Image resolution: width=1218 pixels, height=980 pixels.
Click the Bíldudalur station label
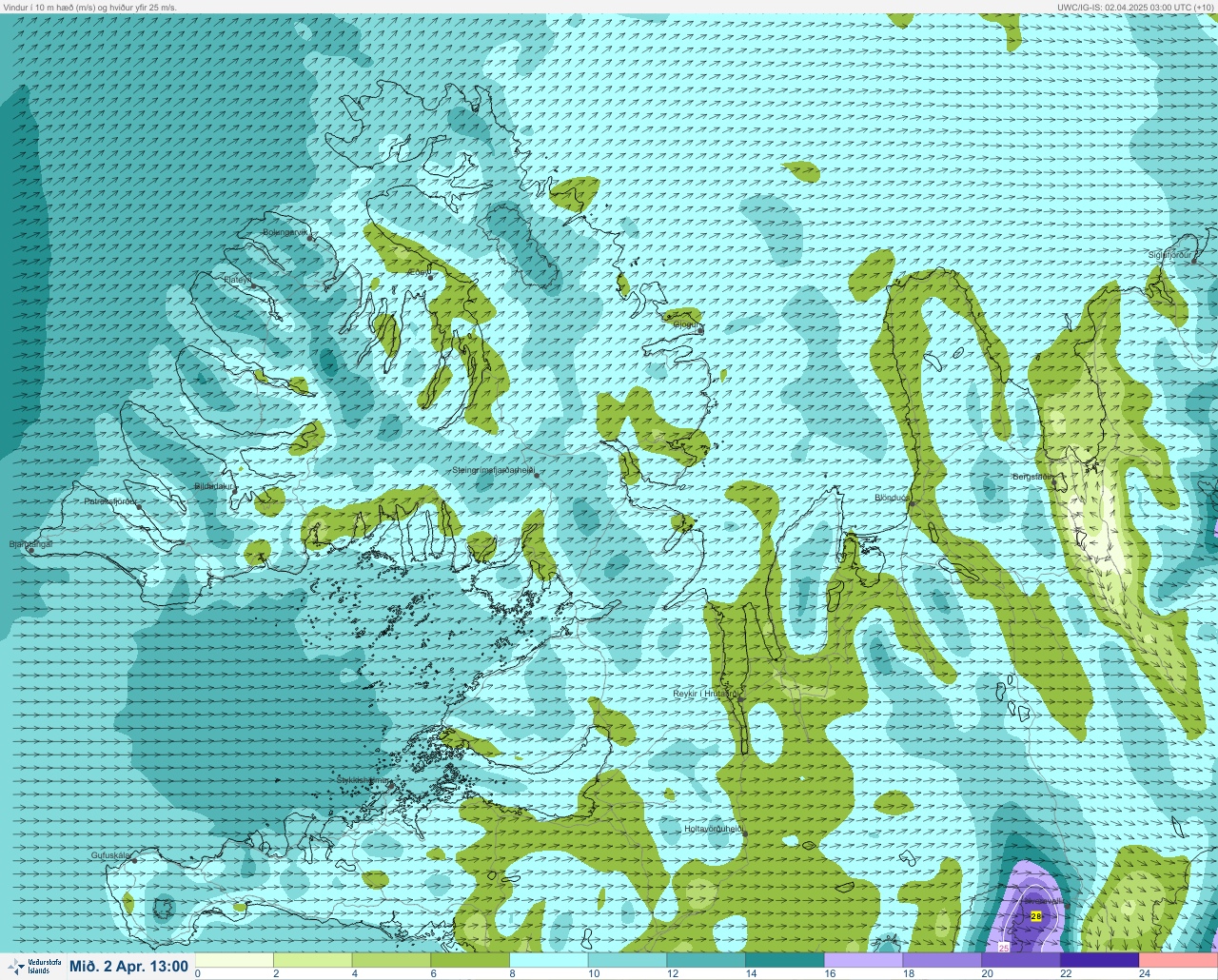point(213,486)
